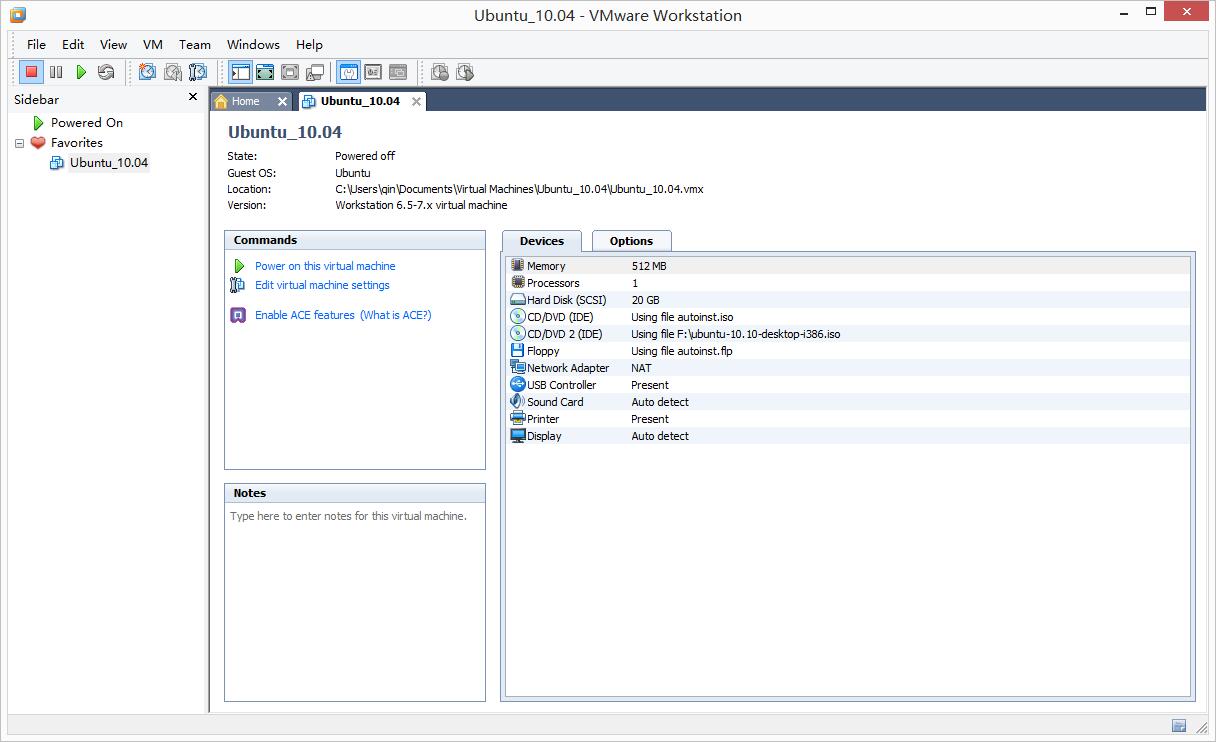Click Edit virtual machine settings link
Screen dimensions: 1216x742
322,285
